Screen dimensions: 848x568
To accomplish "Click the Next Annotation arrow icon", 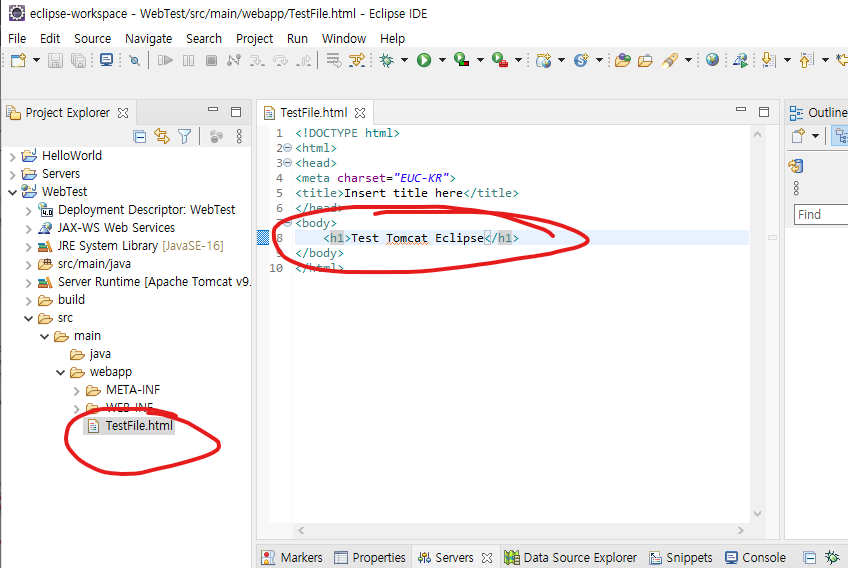I will click(x=768, y=60).
